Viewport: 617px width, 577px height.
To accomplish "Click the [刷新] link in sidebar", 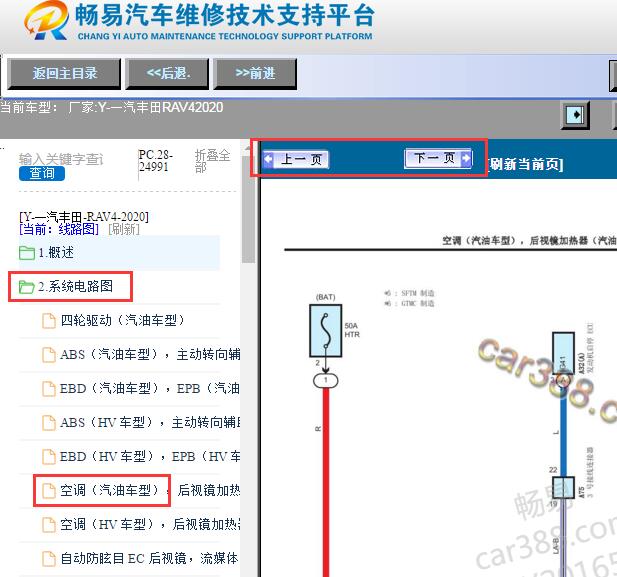I will [x=124, y=229].
